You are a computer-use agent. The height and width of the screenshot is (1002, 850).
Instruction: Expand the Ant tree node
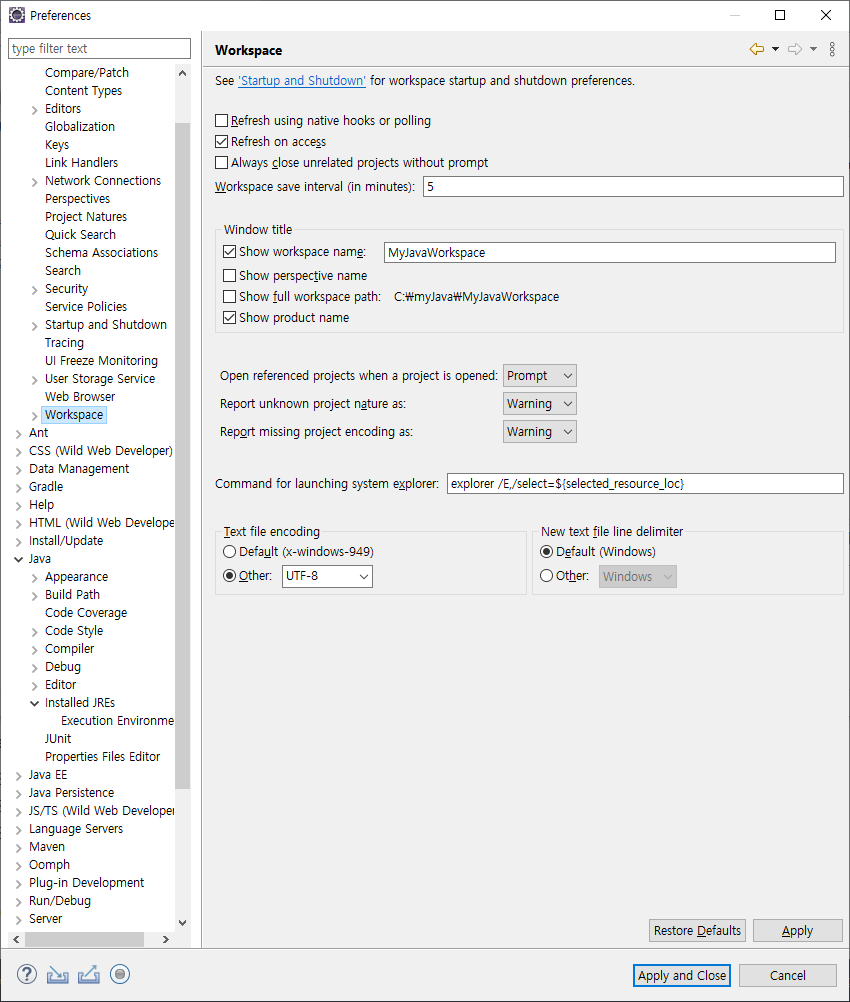pyautogui.click(x=19, y=434)
